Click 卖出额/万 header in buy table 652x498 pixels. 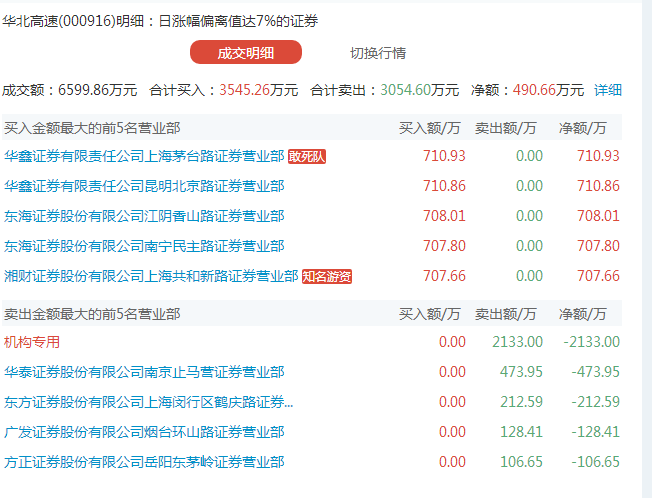tap(506, 128)
